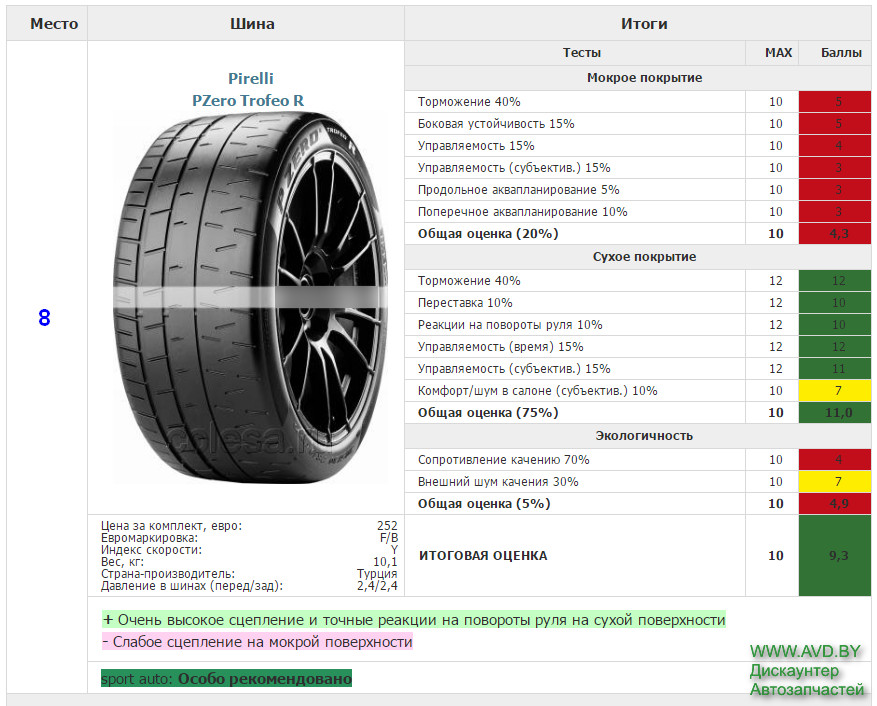Click 'sport auto: Особо рекомендовано' verdict
This screenshot has width=877, height=706.
pos(227,679)
